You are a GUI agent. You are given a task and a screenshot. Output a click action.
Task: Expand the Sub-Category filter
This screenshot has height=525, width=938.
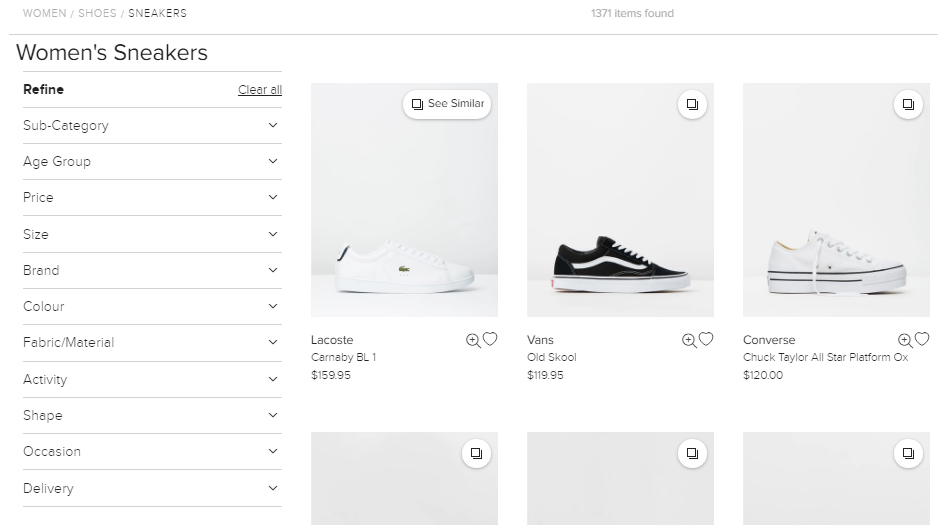152,126
